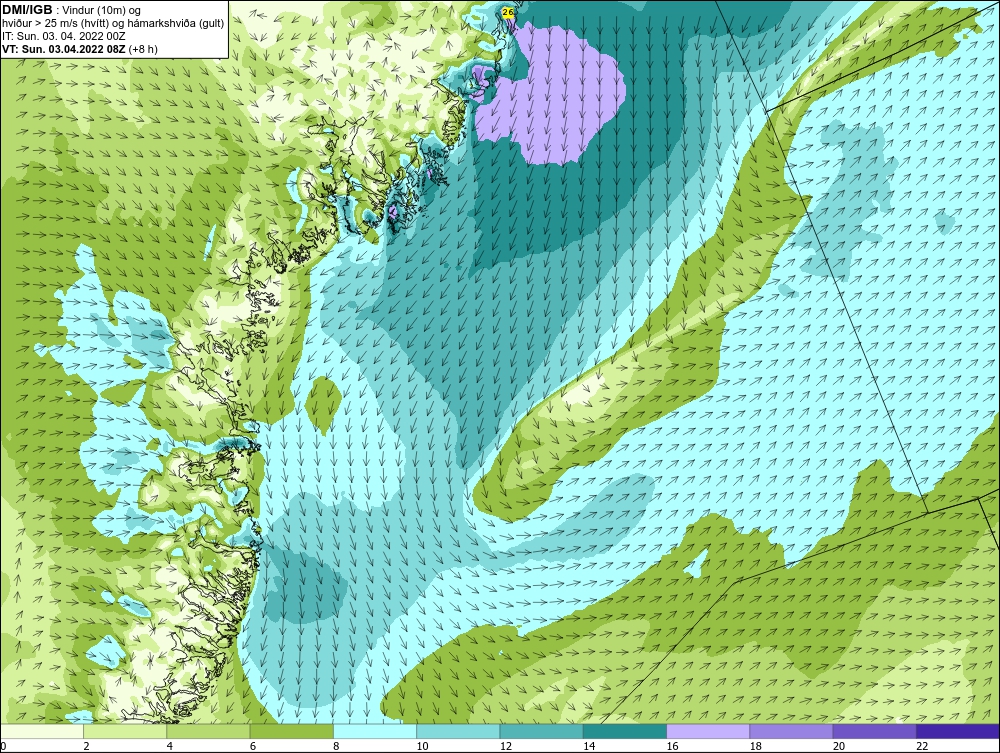1000x753 pixels.
Task: Click the 12–14 m/s teal legend swatch
Action: tap(541, 731)
